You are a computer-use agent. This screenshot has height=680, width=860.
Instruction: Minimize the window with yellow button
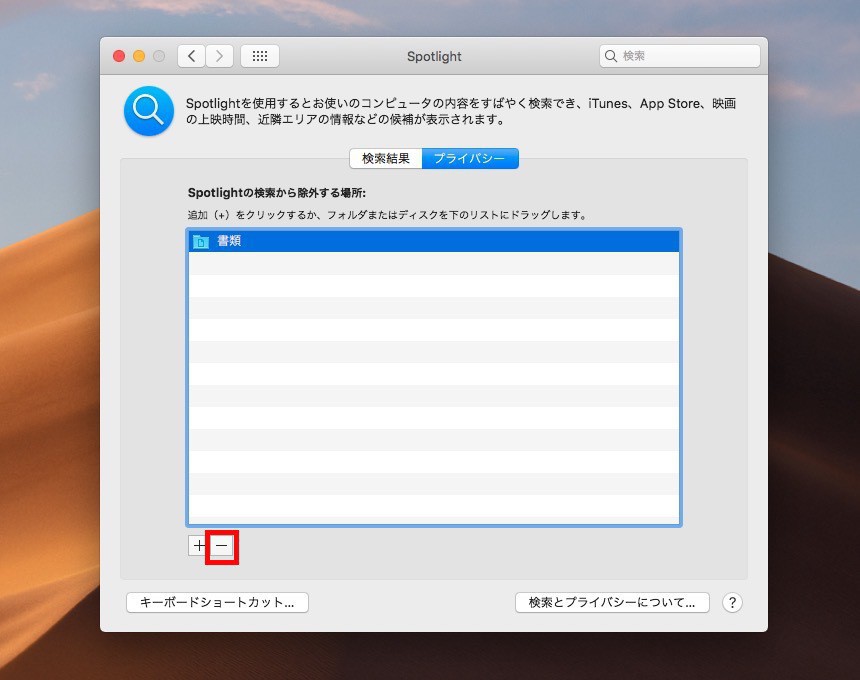coord(139,56)
